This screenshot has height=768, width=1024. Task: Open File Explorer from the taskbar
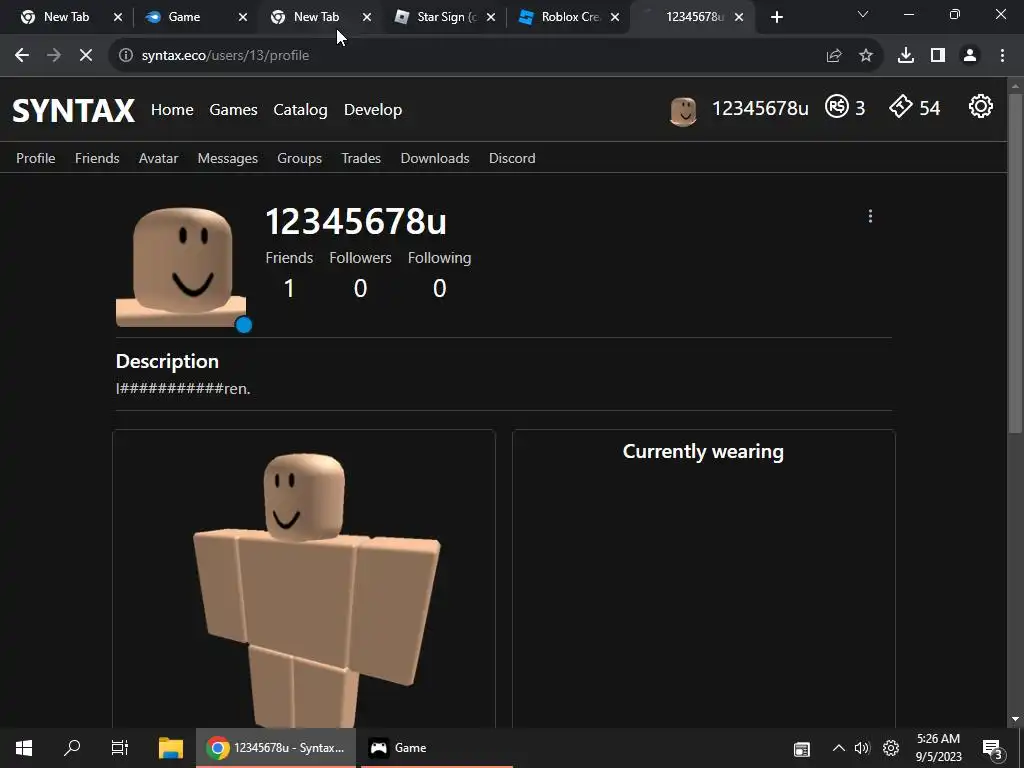click(171, 748)
